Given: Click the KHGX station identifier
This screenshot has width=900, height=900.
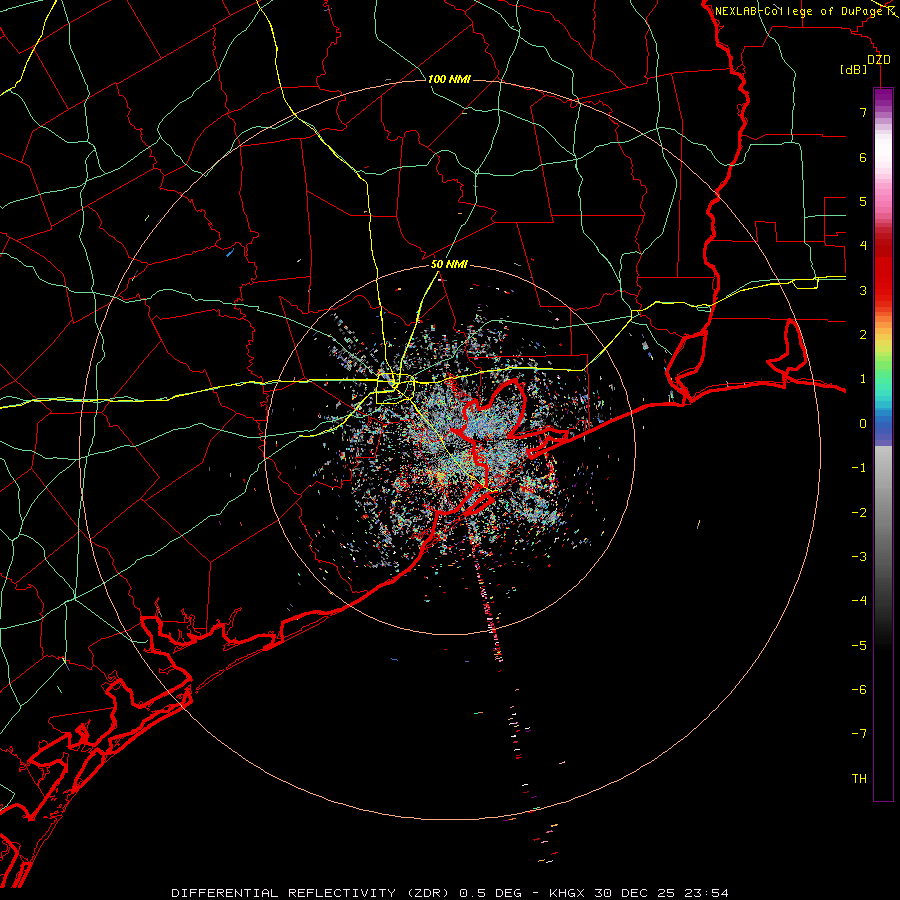Looking at the screenshot, I should pyautogui.click(x=567, y=893).
